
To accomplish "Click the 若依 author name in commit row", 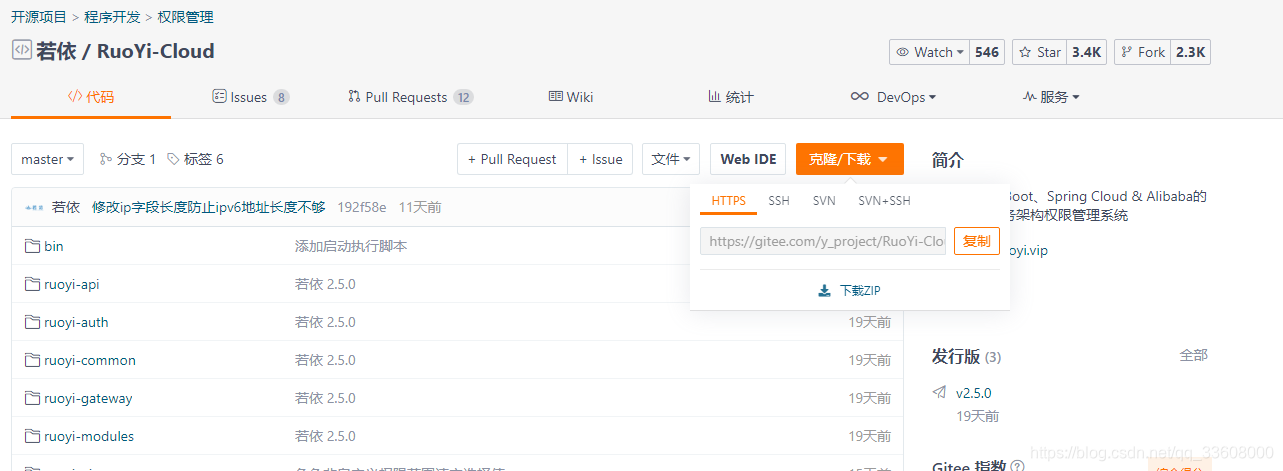I will (66, 208).
